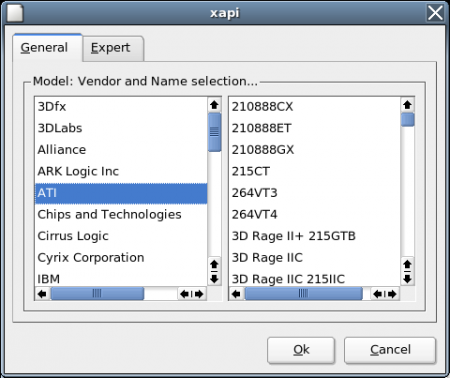Click the vendor list's lower scroll-up arrow
This screenshot has width=450, height=378.
tap(214, 264)
